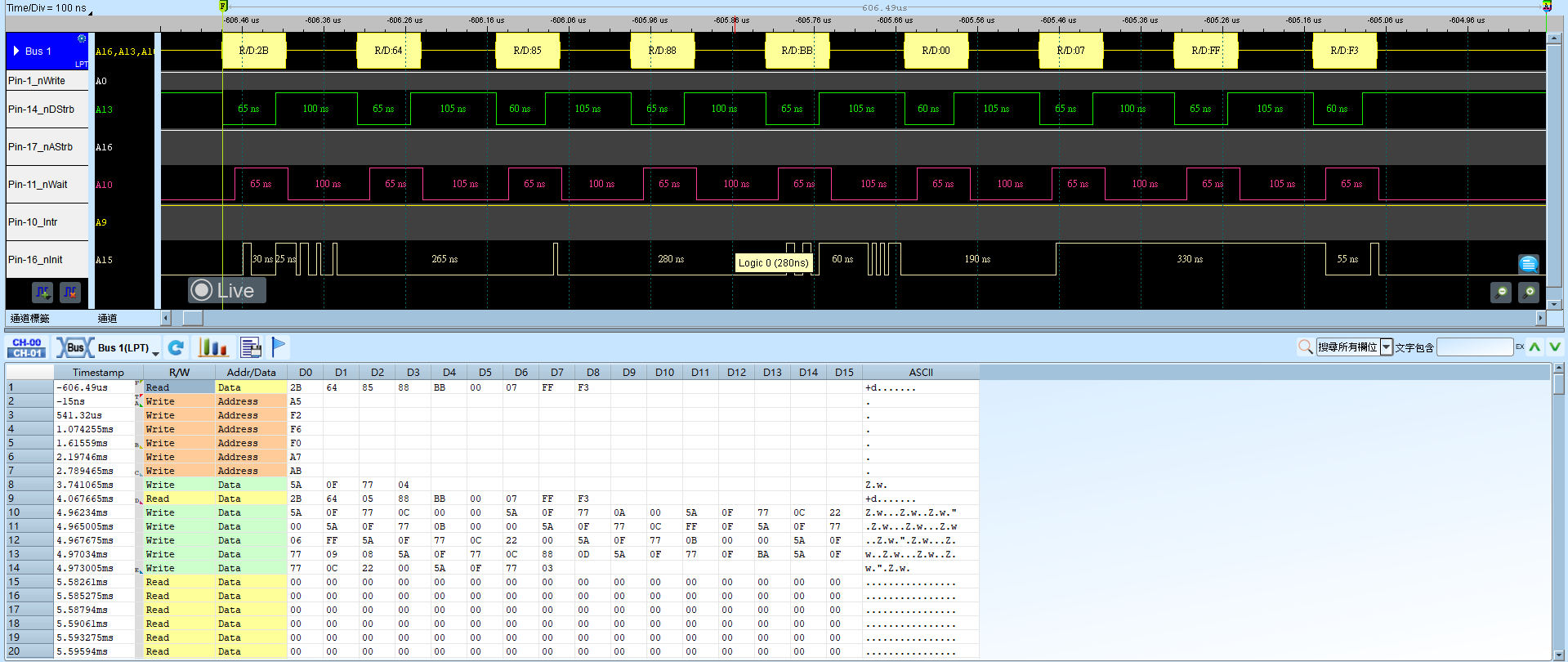Viewport: 1568px width, 662px height.
Task: Click the search text input field
Action: click(x=1475, y=347)
